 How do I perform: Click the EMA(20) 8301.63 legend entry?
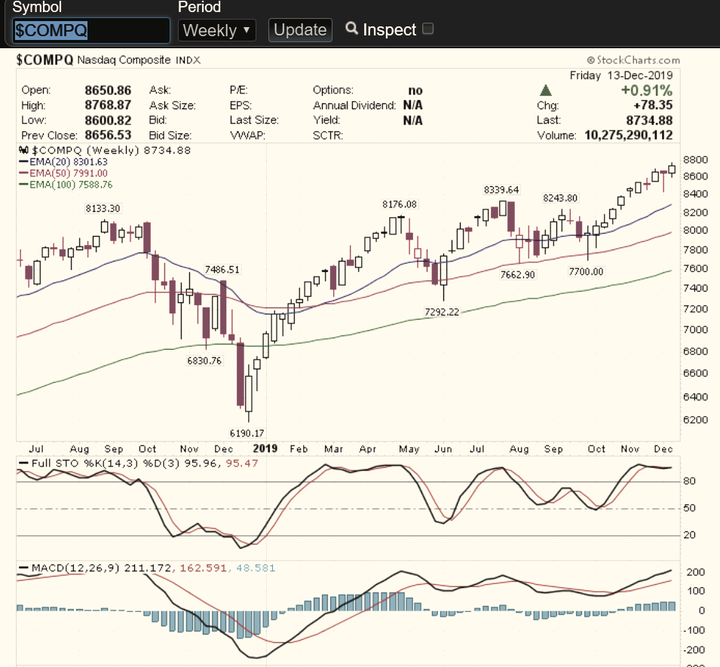[63, 162]
